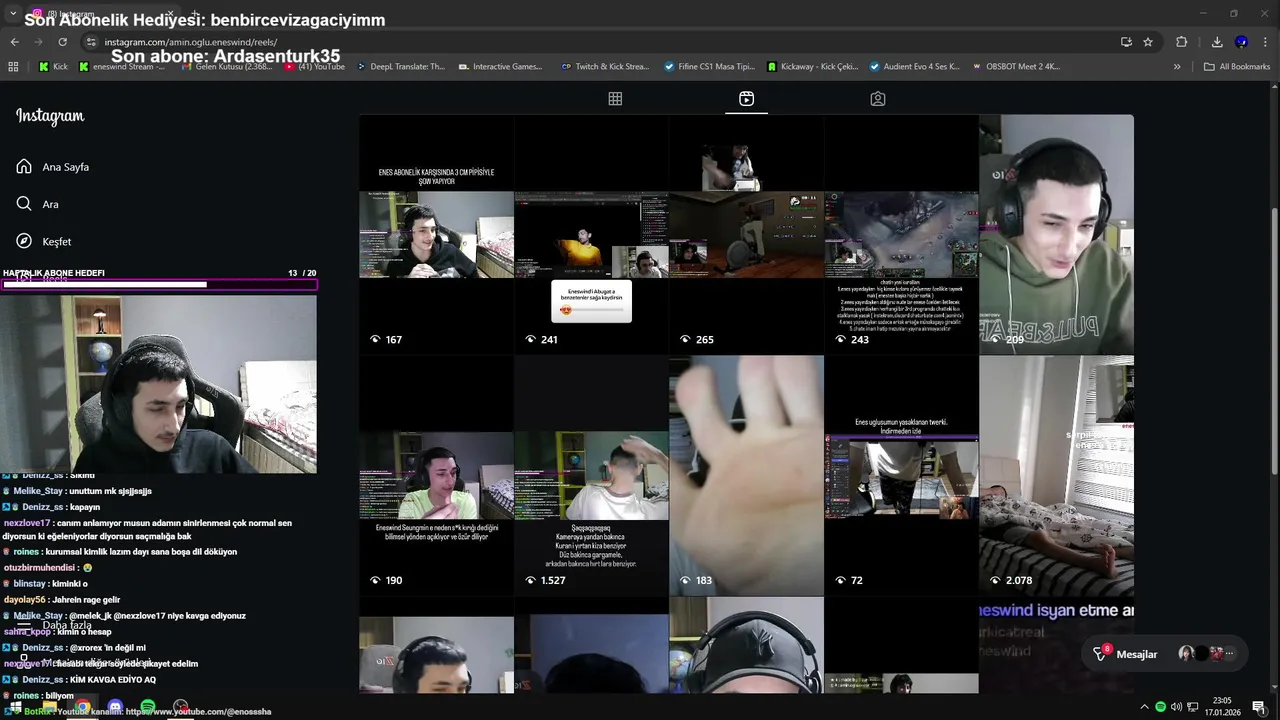Image resolution: width=1280 pixels, height=720 pixels.
Task: Open the Mesajlar messages button
Action: 1165,654
